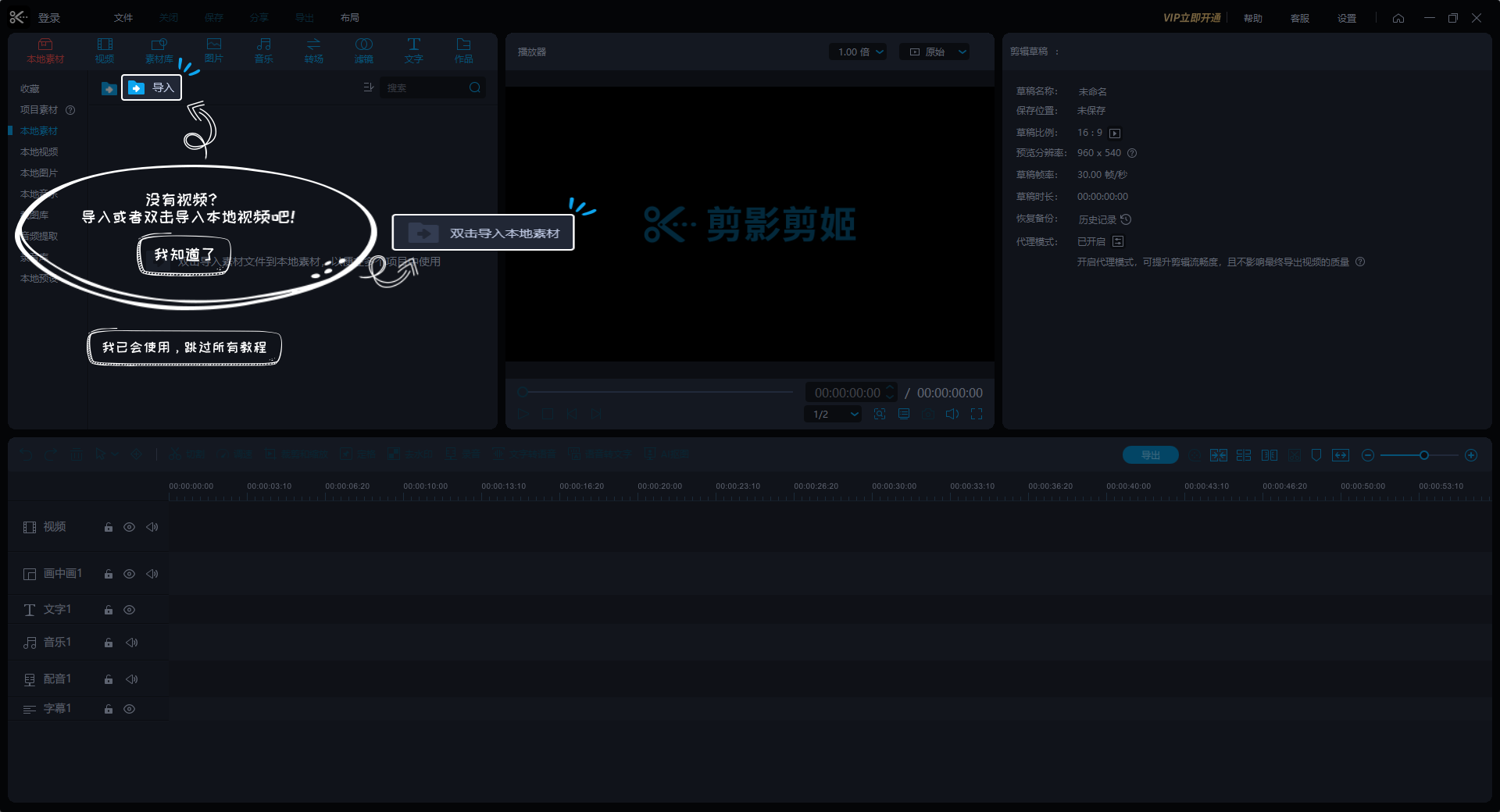Click the help icon beside 项目素材
Viewport: 1500px width, 812px height.
70,110
